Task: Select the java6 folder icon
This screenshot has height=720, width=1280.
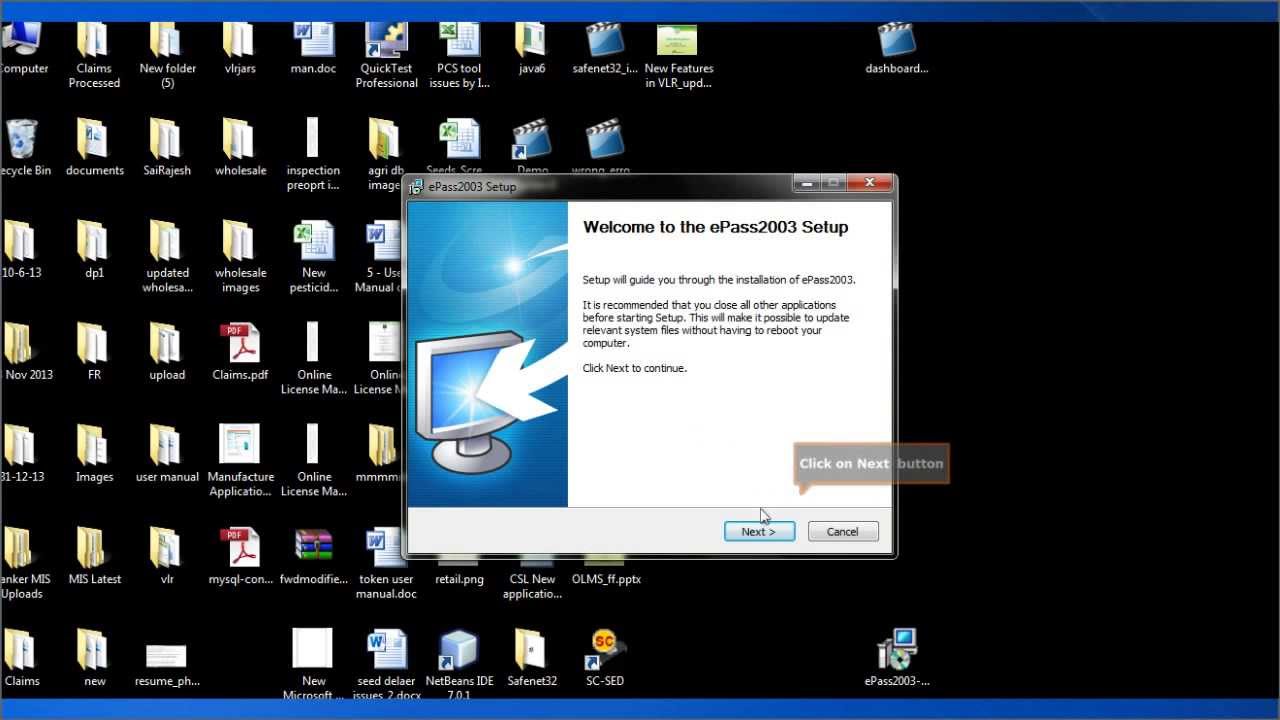Action: (x=532, y=41)
